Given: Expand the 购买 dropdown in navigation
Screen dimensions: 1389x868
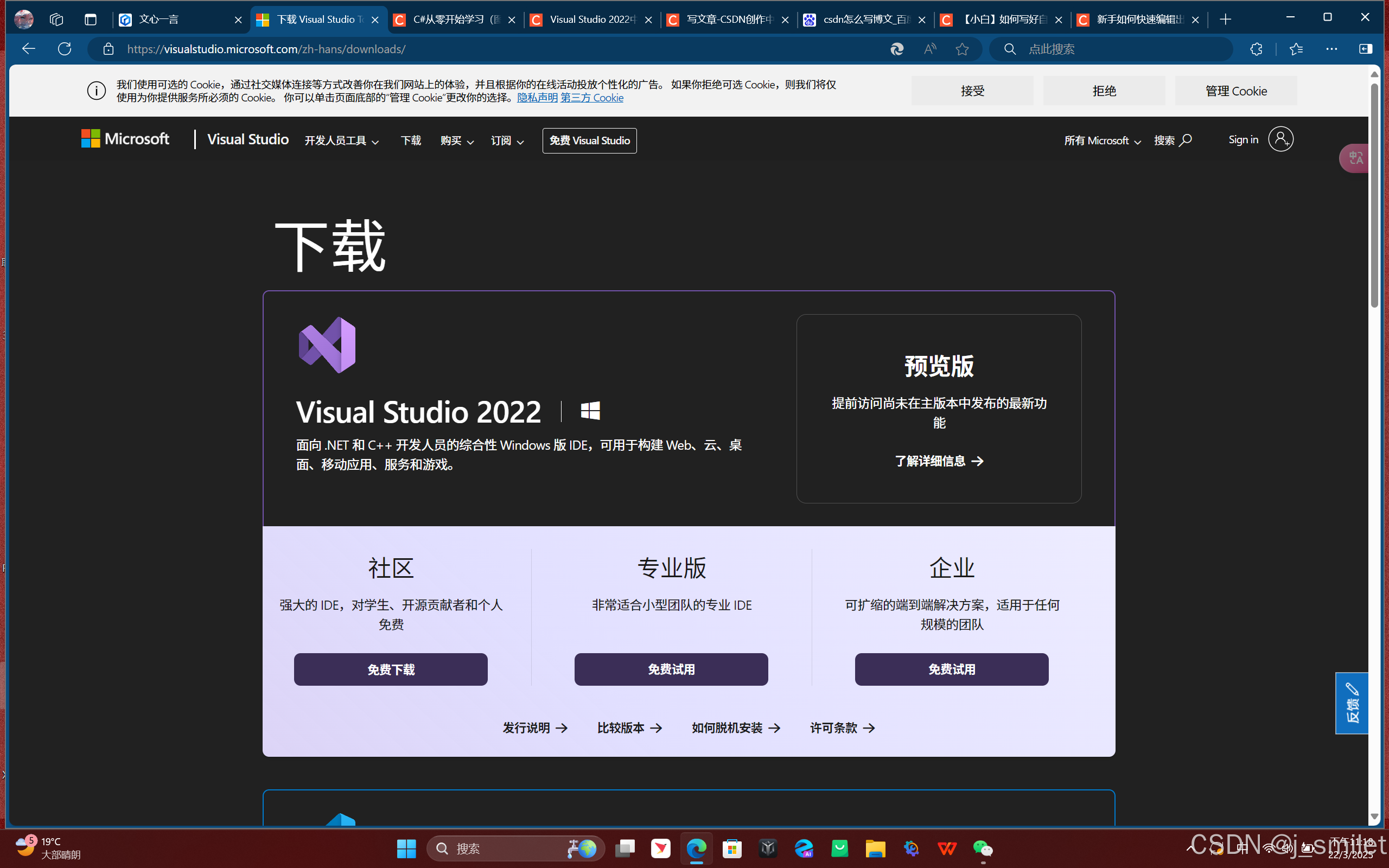Looking at the screenshot, I should click(x=457, y=141).
